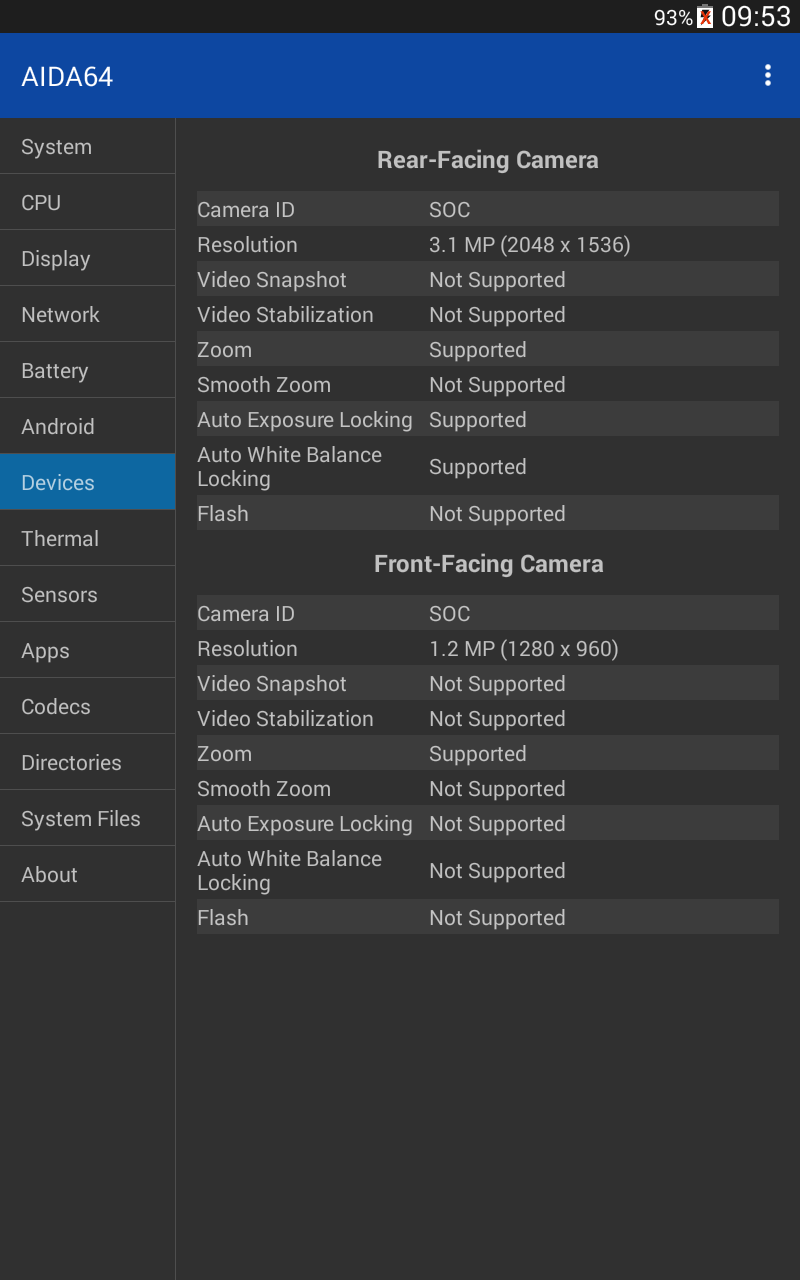Open the System section

click(87, 146)
